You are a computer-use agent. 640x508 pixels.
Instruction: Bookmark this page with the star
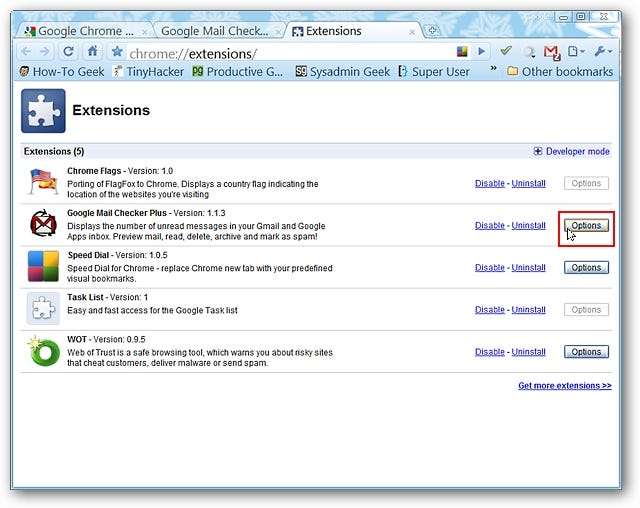117,51
